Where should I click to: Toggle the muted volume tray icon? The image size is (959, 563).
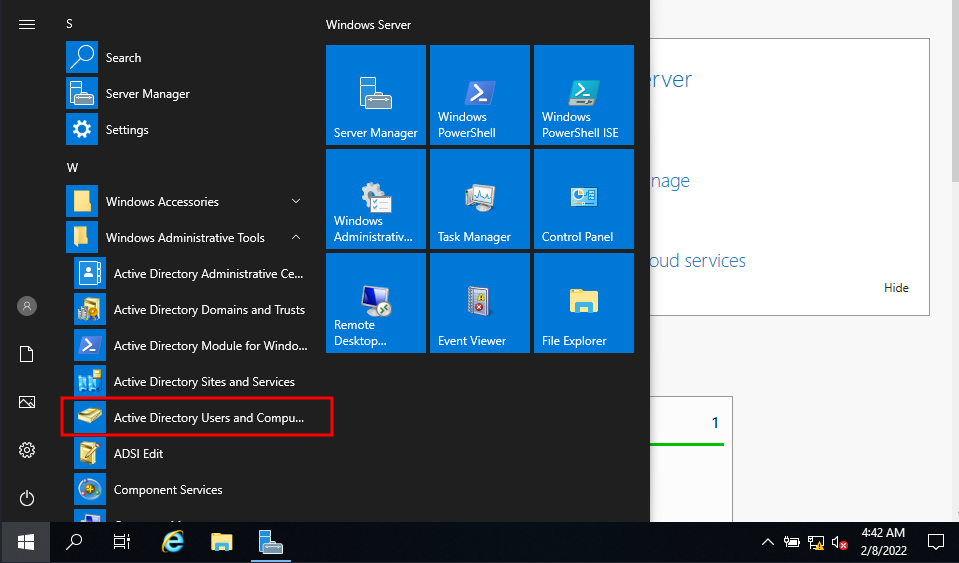click(839, 542)
